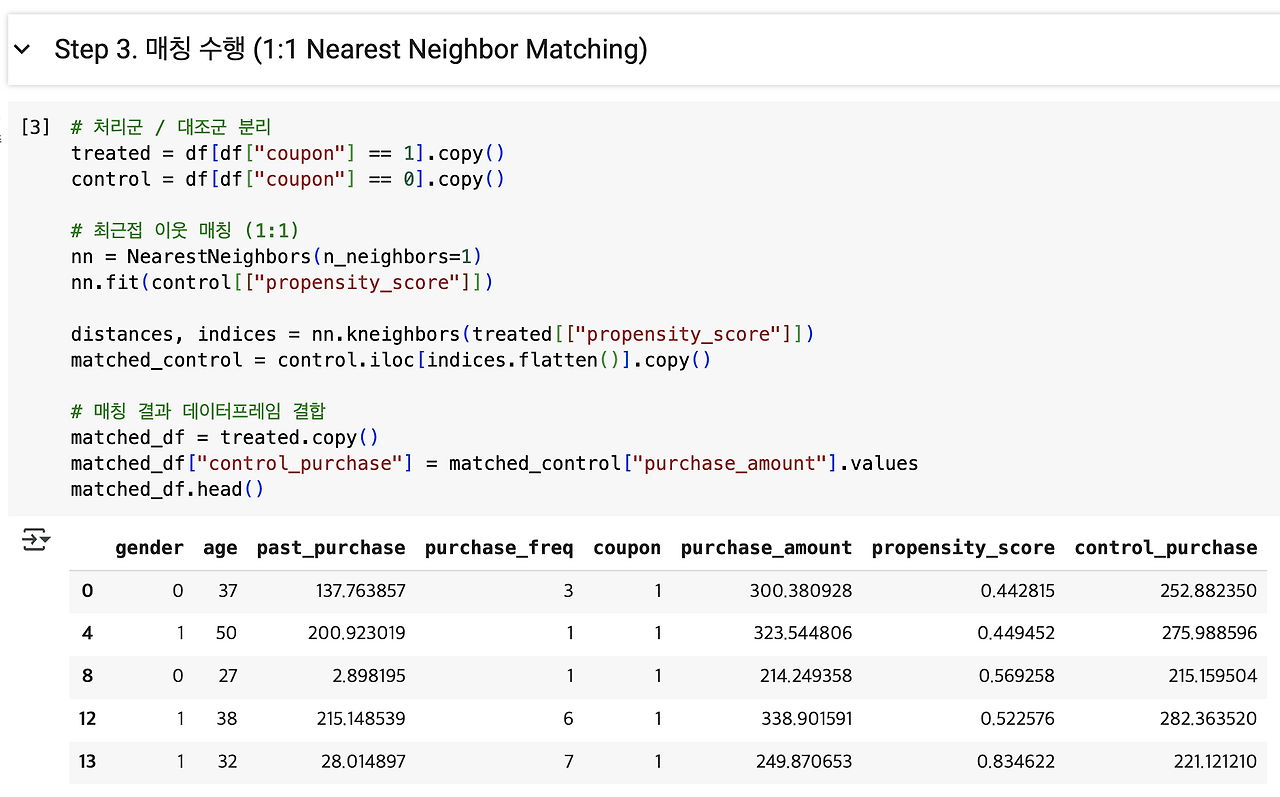Click the past_purchase value 2.898195
This screenshot has height=797, width=1280.
(369, 676)
